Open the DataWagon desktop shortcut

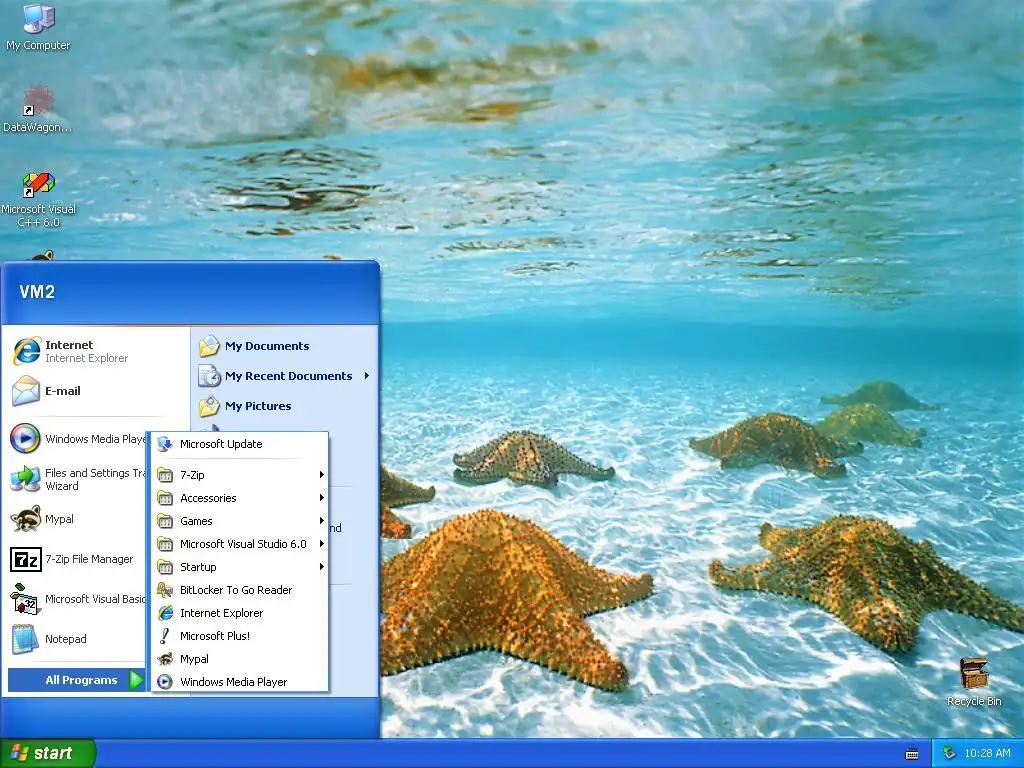pyautogui.click(x=38, y=108)
